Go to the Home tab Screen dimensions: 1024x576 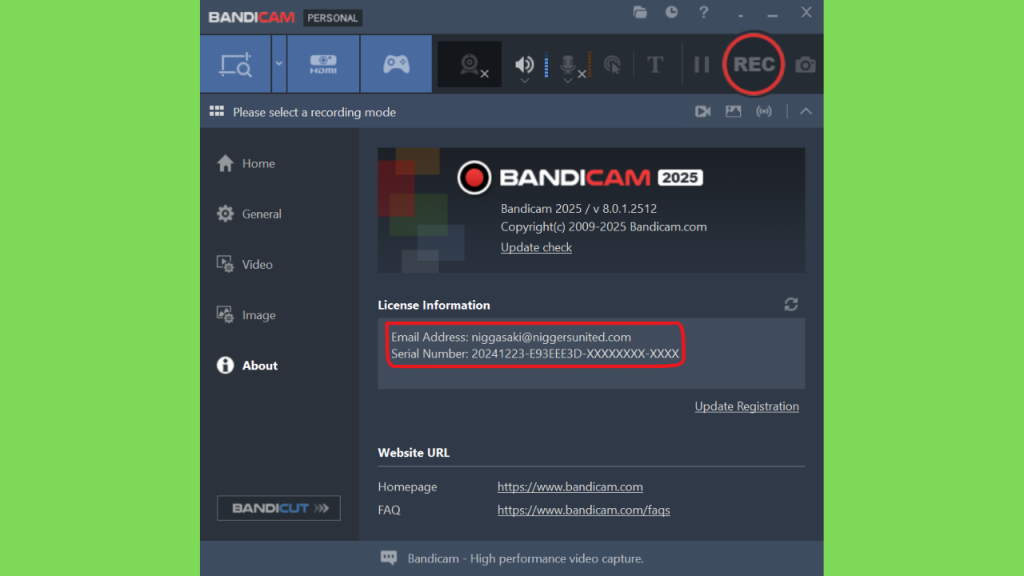tap(246, 163)
